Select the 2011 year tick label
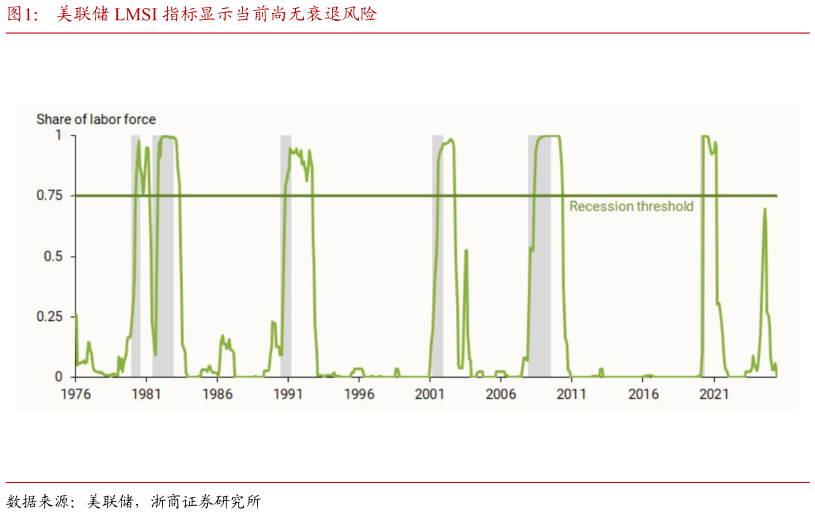This screenshot has height=515, width=815. click(571, 394)
